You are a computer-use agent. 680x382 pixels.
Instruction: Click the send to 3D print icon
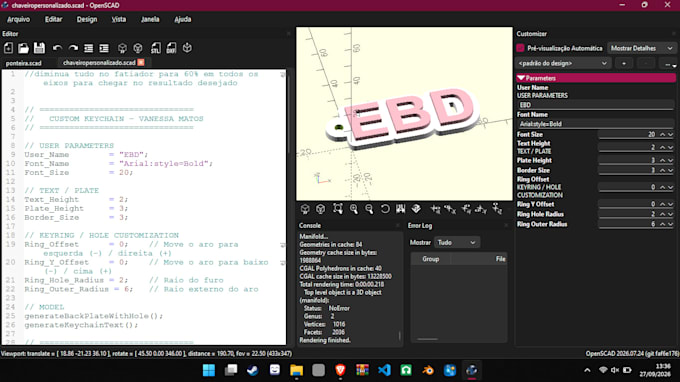pyautogui.click(x=187, y=48)
